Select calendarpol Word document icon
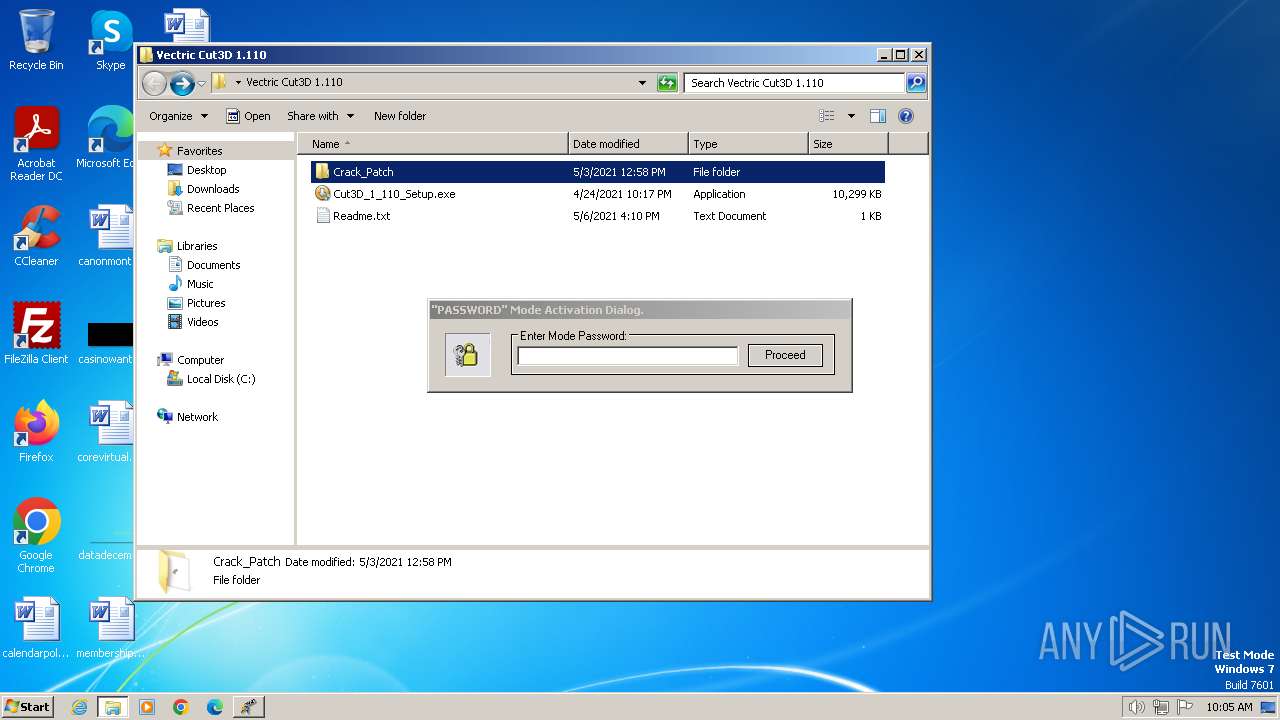Screen dimensions: 1280x720 [x=36, y=628]
